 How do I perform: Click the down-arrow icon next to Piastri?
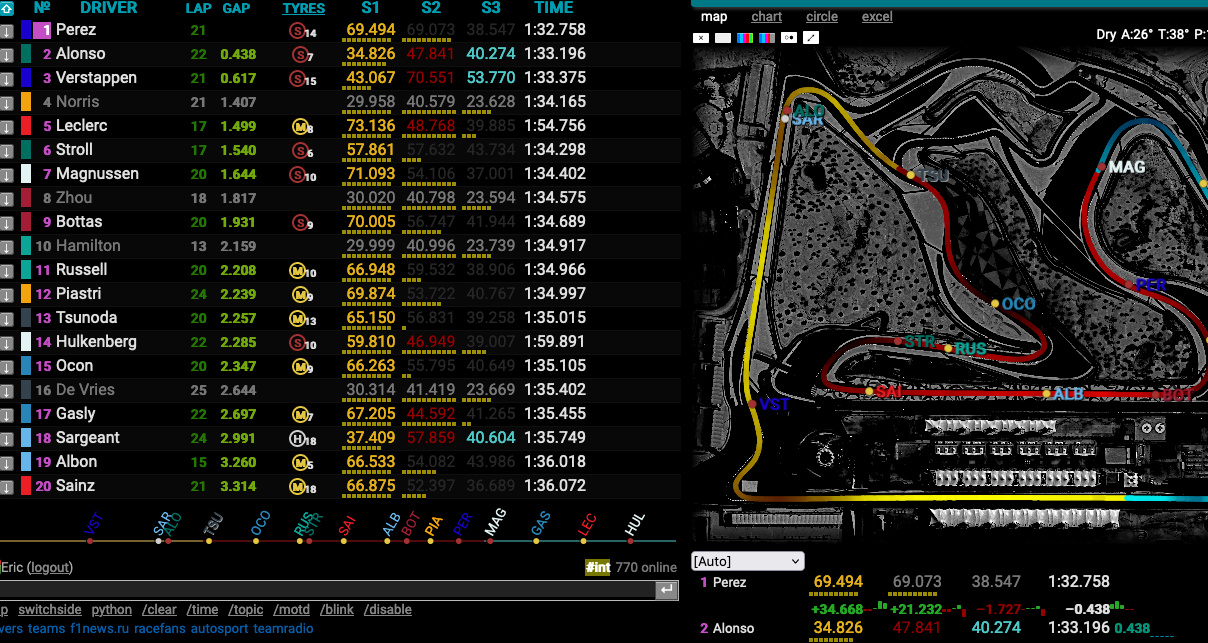6,295
